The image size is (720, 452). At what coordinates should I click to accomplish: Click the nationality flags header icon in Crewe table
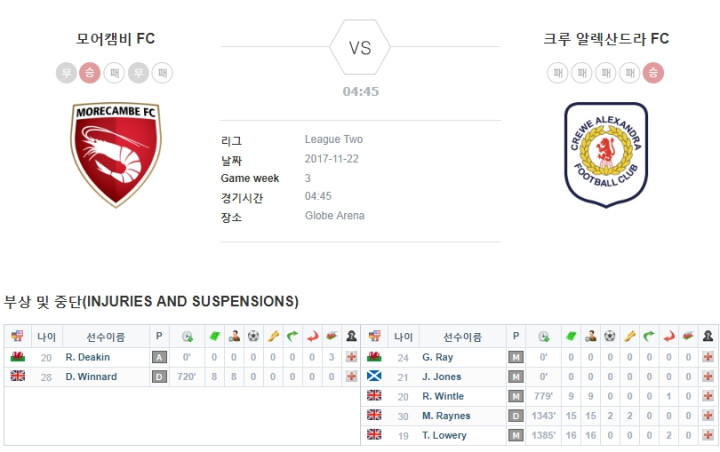(374, 336)
